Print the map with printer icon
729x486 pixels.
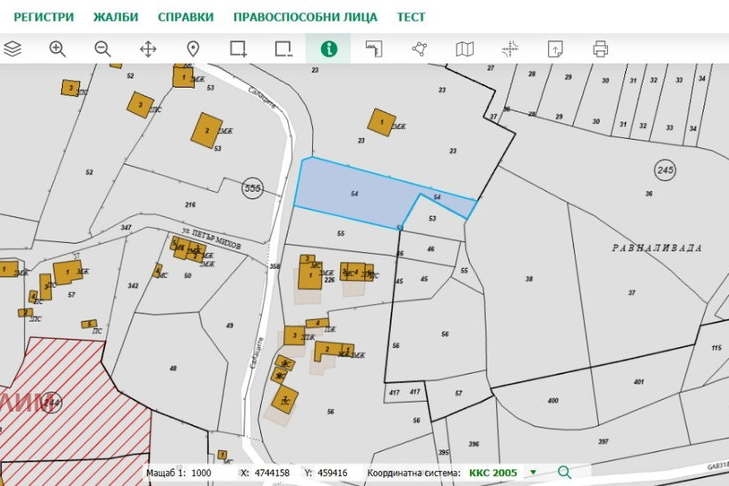pyautogui.click(x=600, y=48)
